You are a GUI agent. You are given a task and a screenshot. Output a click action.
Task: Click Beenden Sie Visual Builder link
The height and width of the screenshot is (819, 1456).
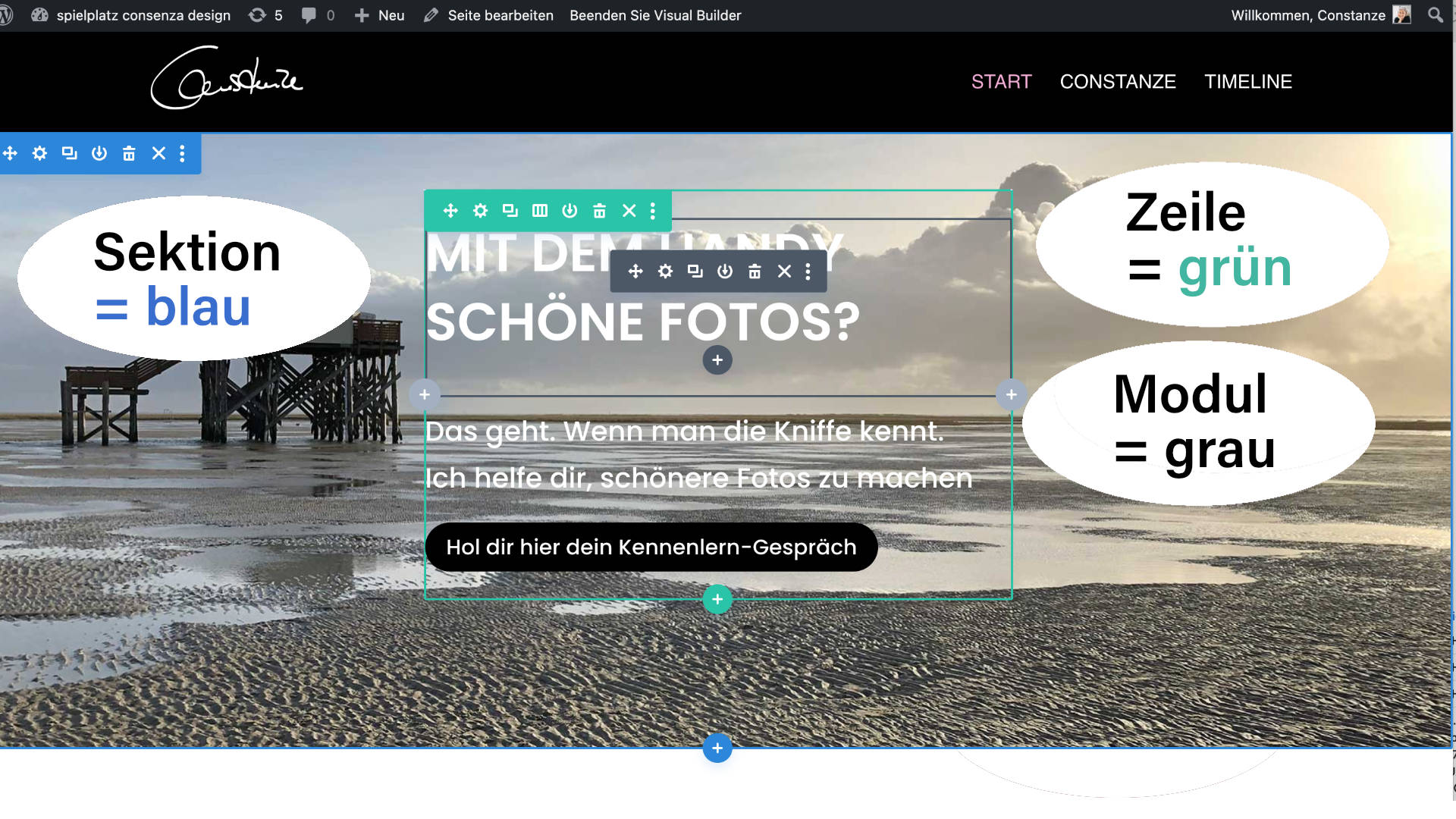pos(655,15)
